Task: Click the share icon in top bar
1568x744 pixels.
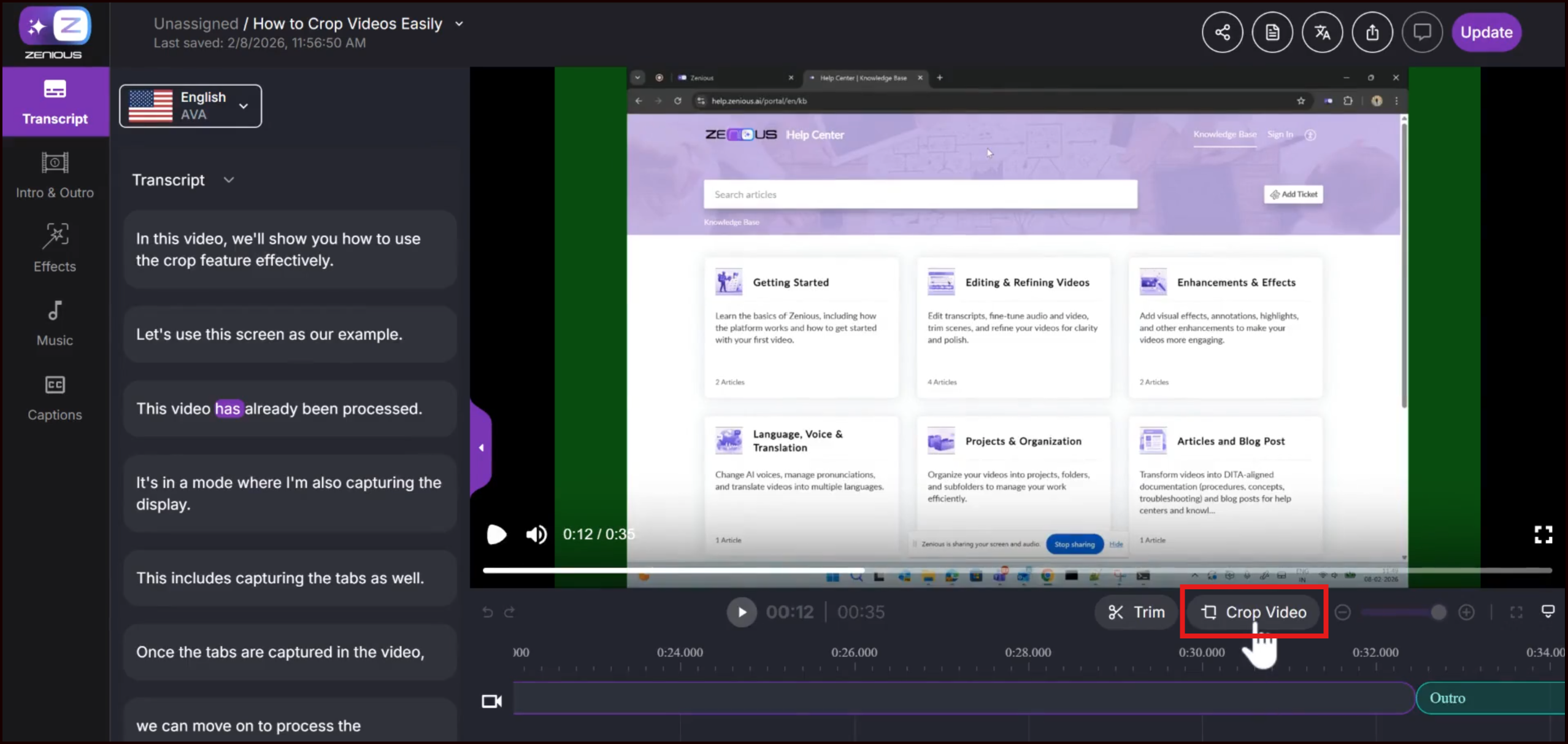Action: click(1222, 32)
